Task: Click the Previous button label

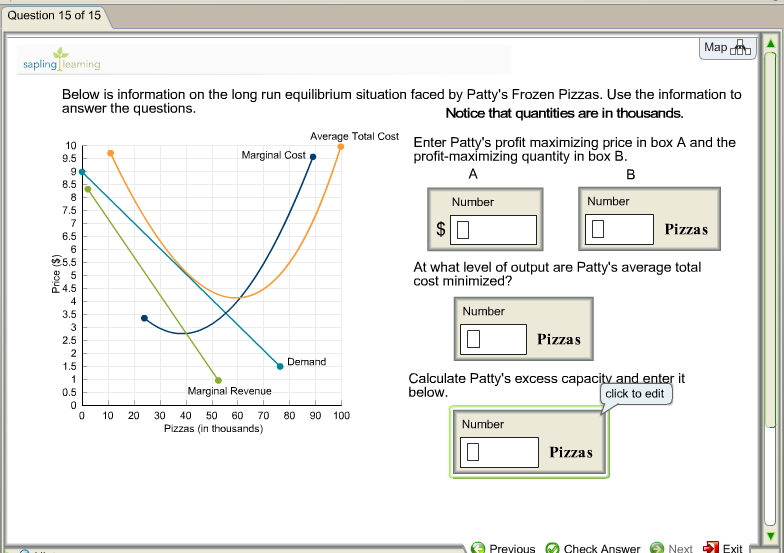Action: (512, 548)
